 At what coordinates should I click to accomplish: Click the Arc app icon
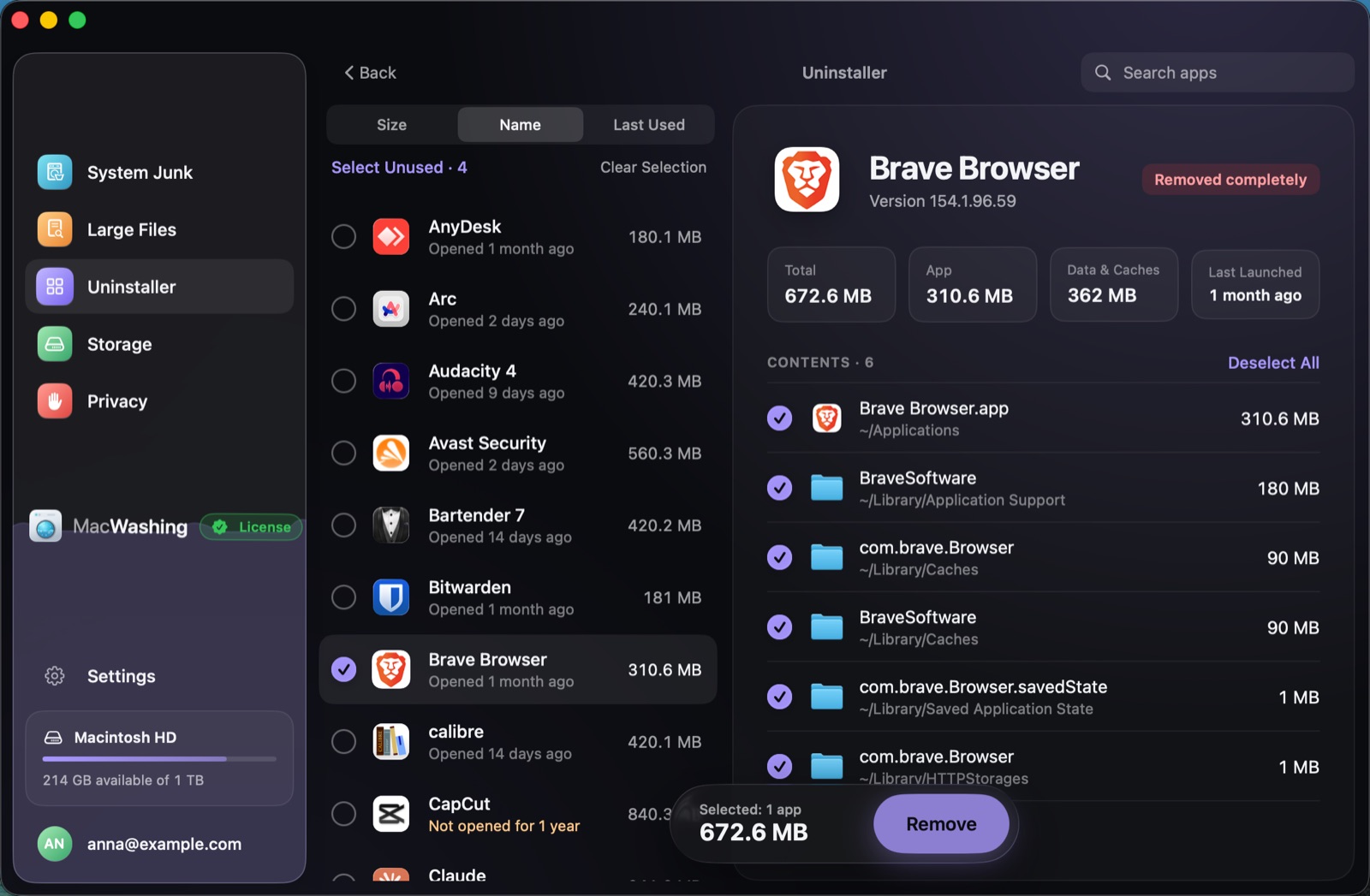coord(391,309)
